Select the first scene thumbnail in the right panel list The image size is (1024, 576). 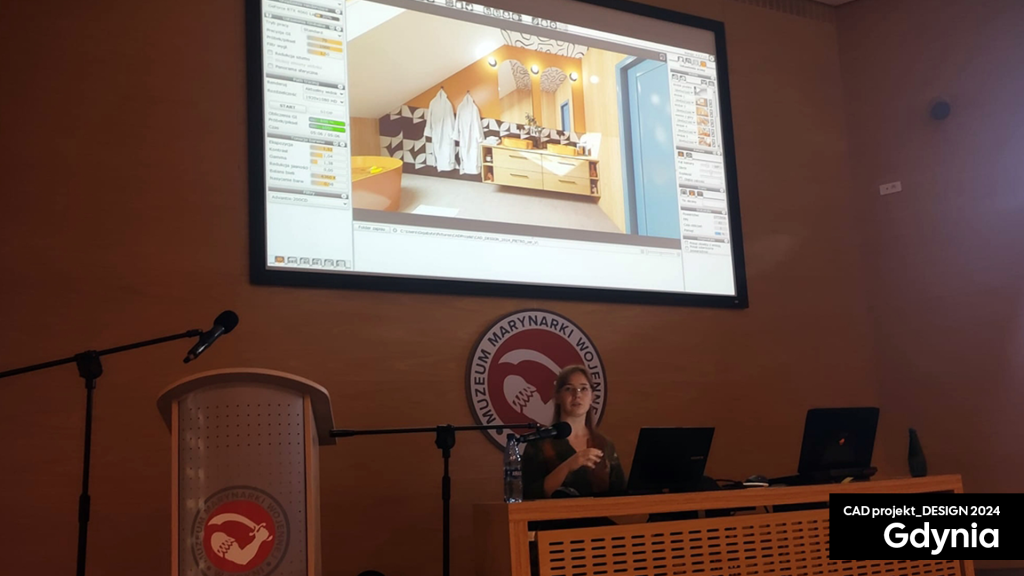pos(699,91)
